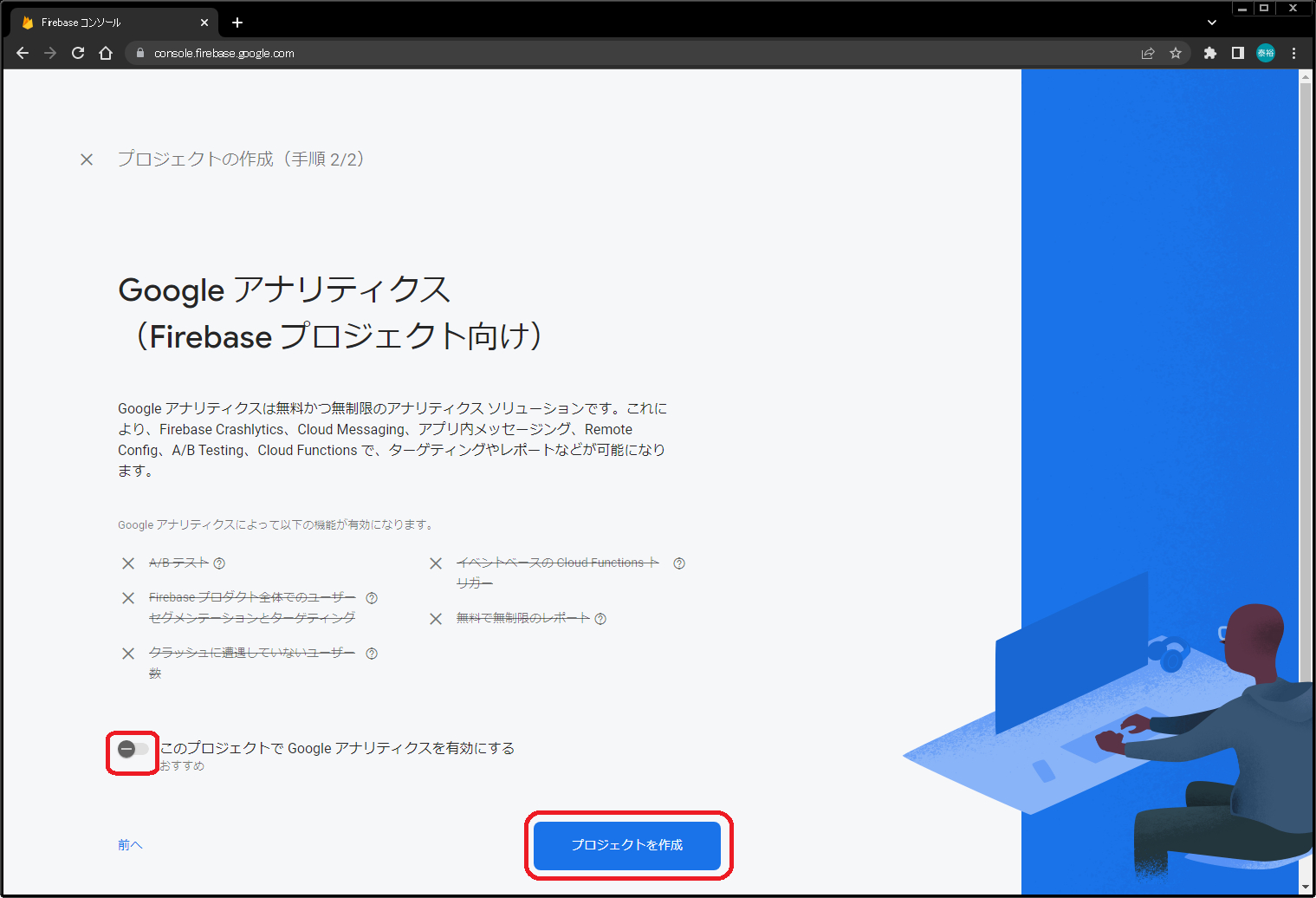Expand the tab search chevron
This screenshot has width=1316, height=898.
(x=1212, y=23)
